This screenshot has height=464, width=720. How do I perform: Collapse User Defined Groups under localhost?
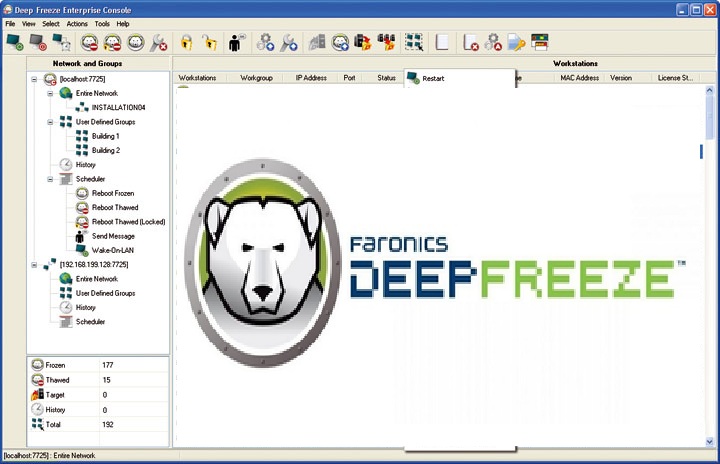coord(50,122)
